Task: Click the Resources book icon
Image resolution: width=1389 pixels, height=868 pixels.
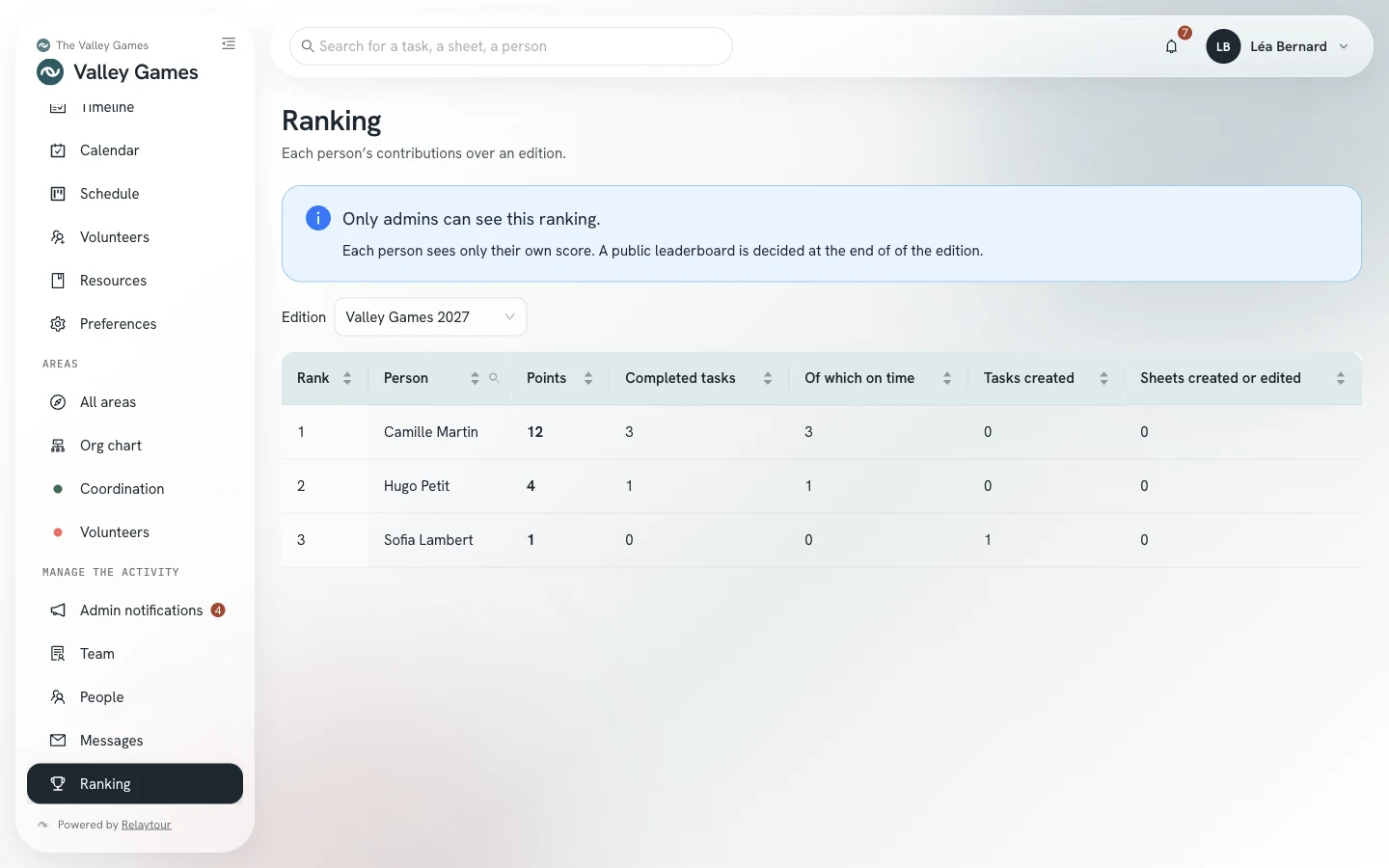Action: (x=58, y=281)
